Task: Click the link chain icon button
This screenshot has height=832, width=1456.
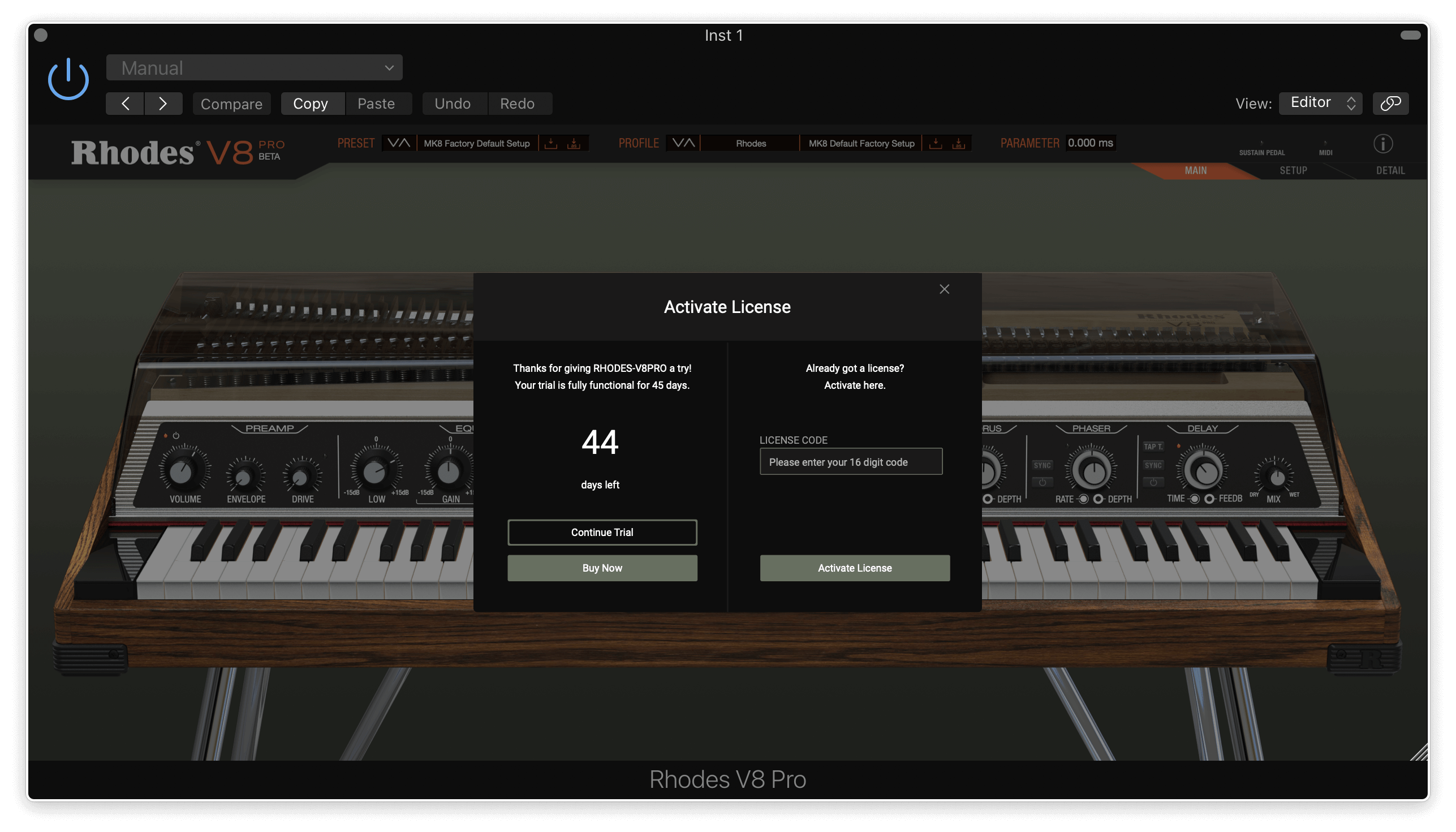Action: pos(1390,104)
